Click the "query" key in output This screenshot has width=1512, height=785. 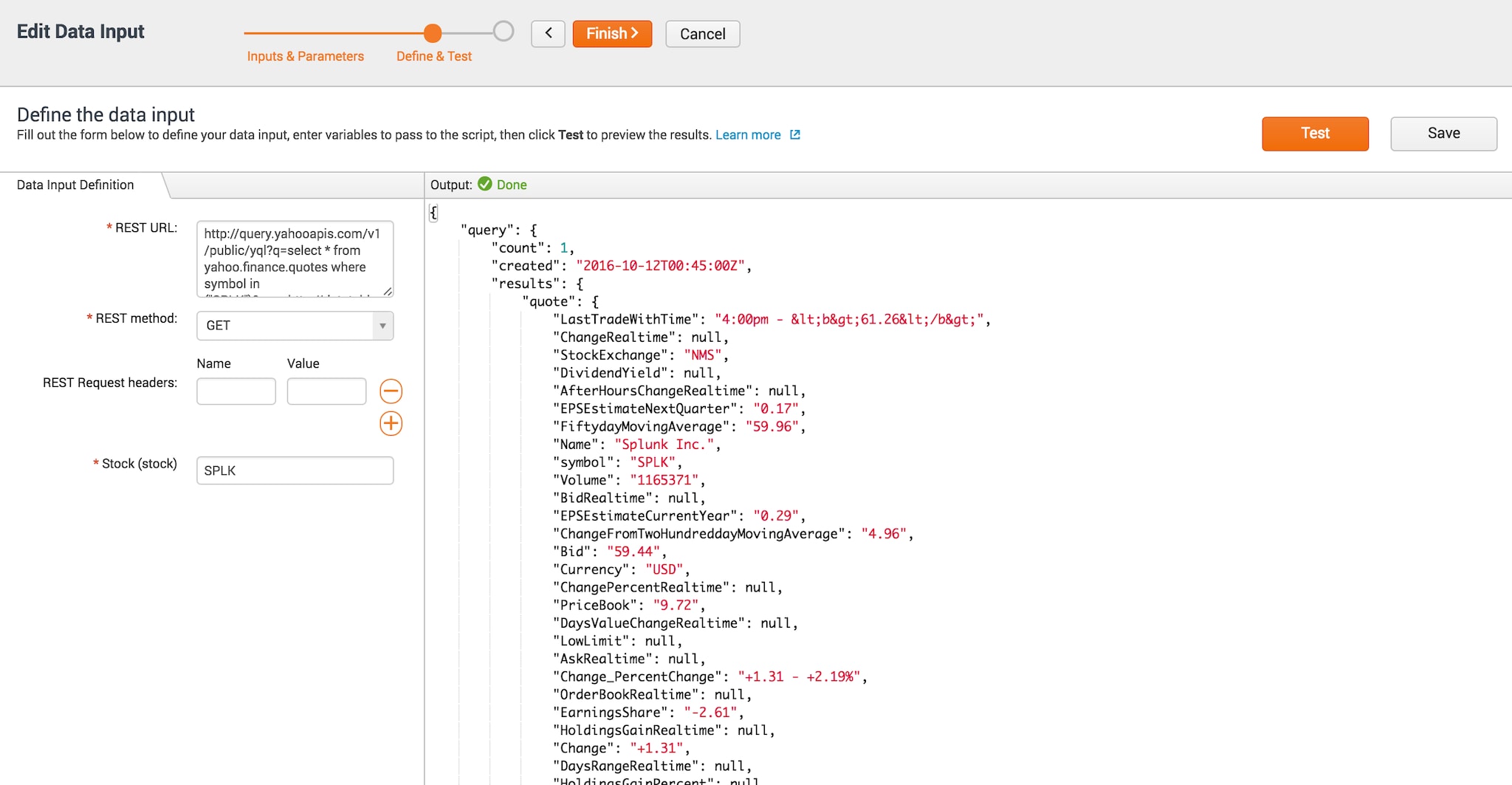point(487,230)
